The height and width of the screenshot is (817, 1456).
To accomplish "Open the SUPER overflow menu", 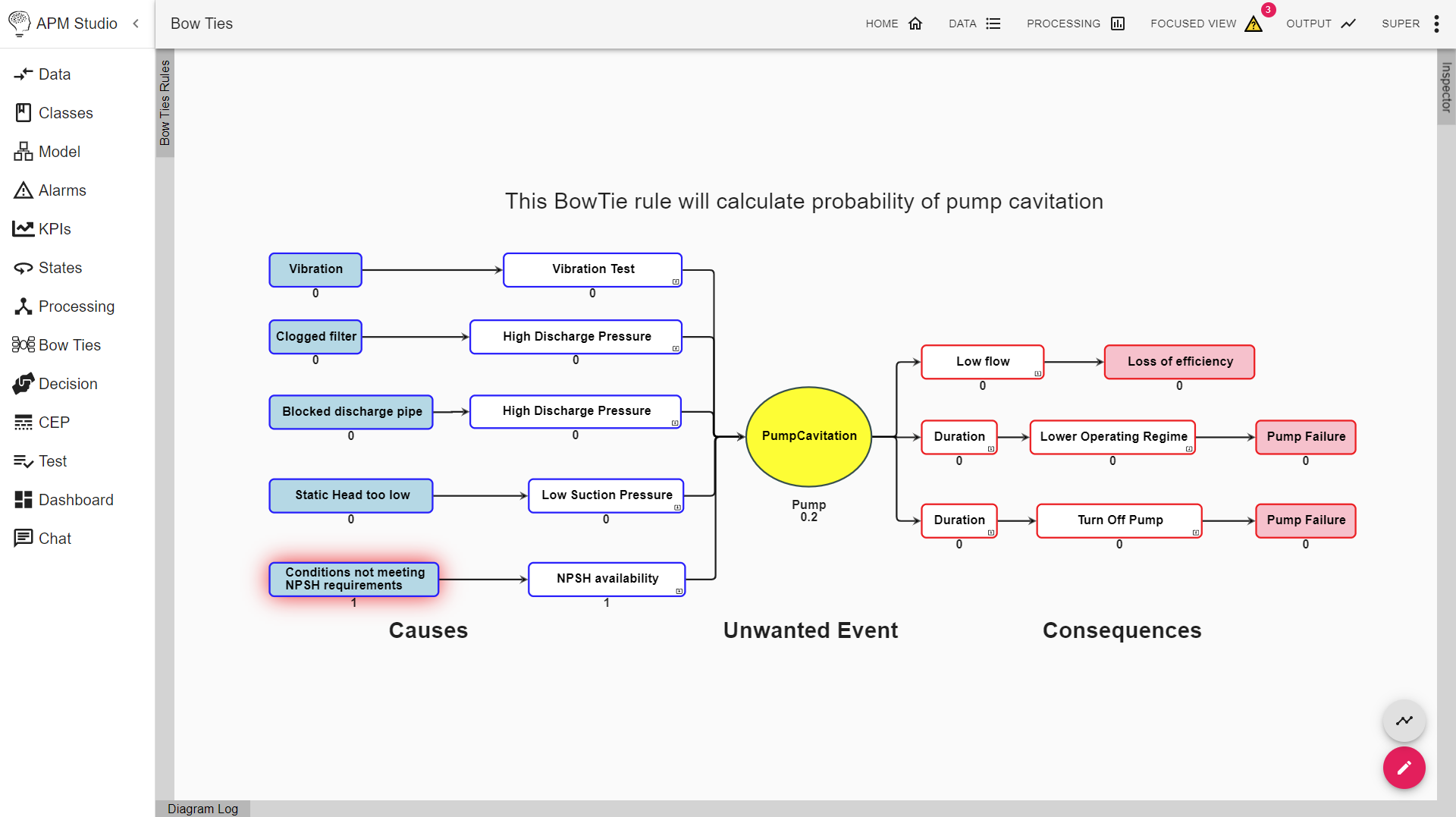I will (1436, 24).
